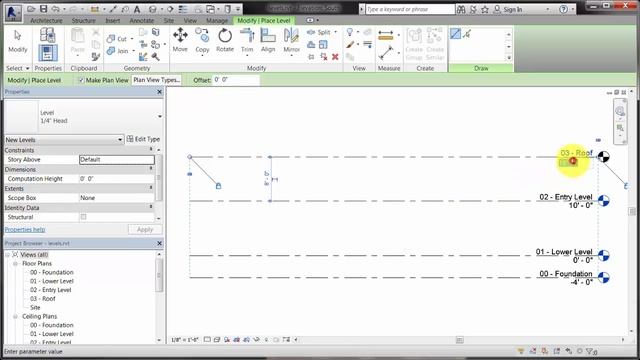Click the Plan View Types button

click(x=157, y=80)
